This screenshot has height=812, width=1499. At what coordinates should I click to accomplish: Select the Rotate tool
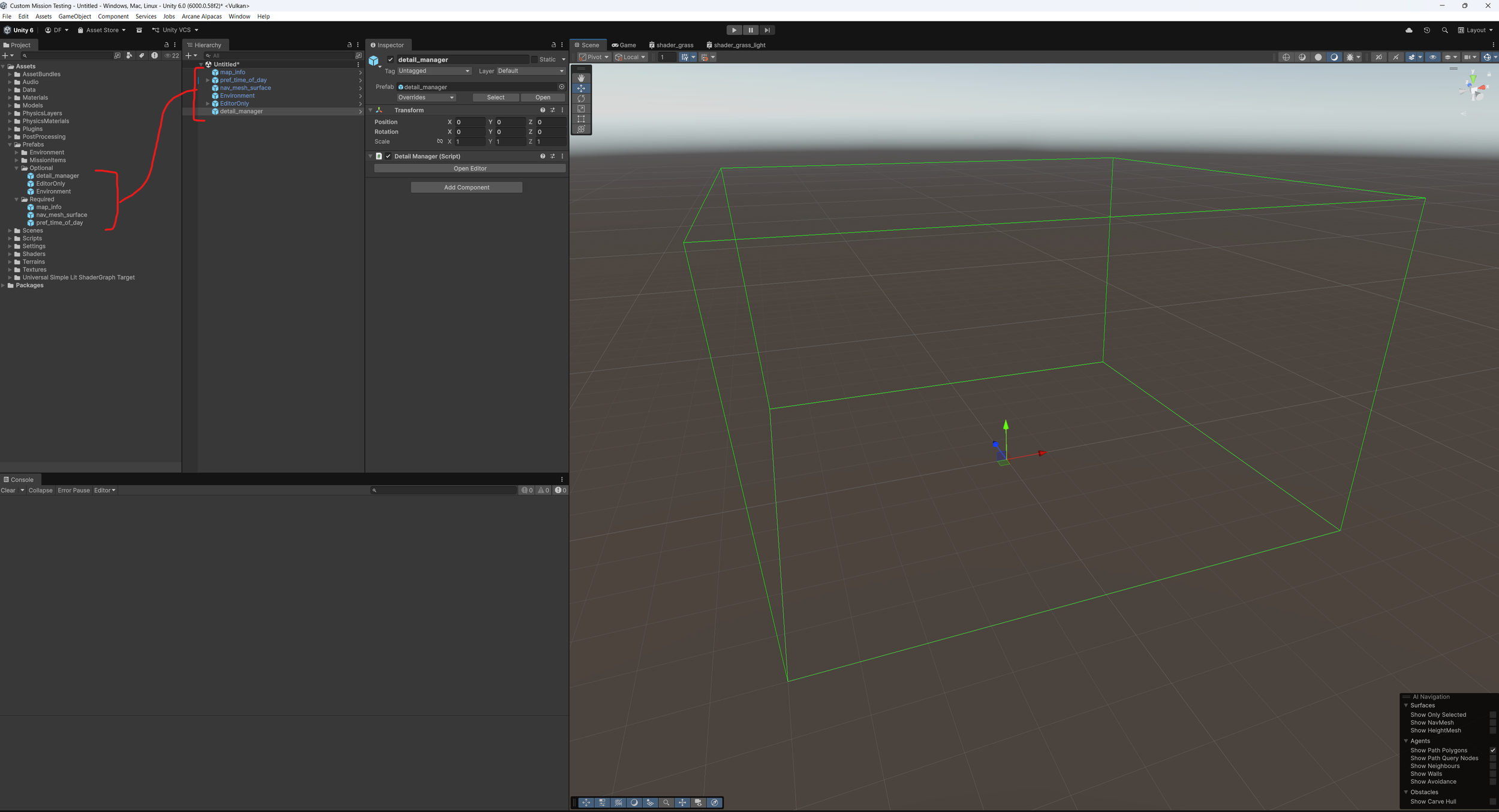pyautogui.click(x=580, y=98)
